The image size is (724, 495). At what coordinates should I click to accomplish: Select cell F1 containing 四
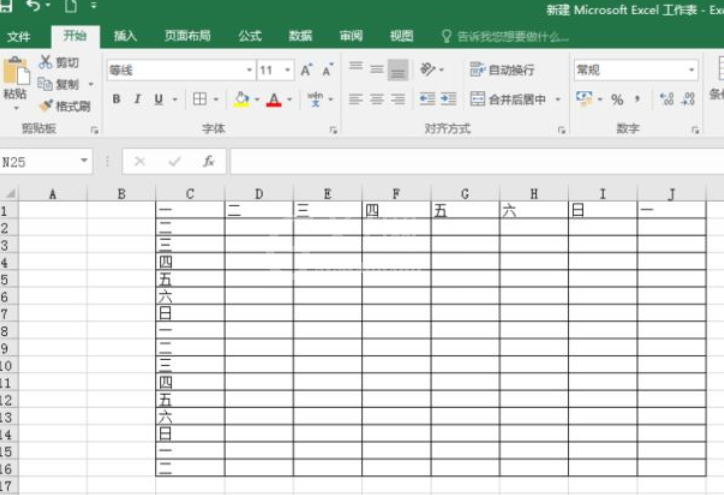click(x=396, y=210)
